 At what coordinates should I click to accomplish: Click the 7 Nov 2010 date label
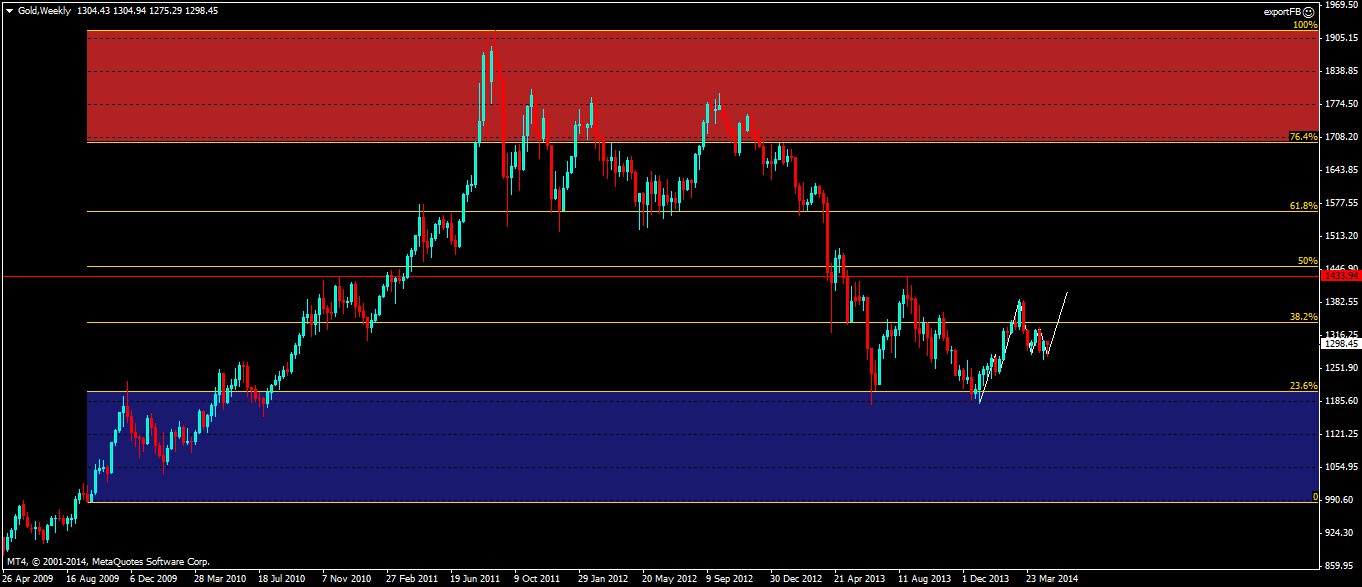click(347, 579)
